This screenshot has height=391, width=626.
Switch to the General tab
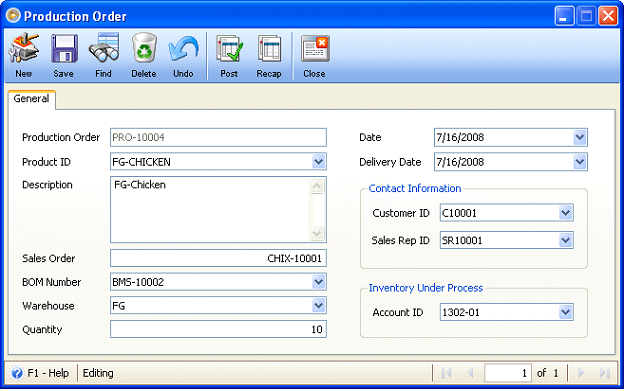coord(31,99)
